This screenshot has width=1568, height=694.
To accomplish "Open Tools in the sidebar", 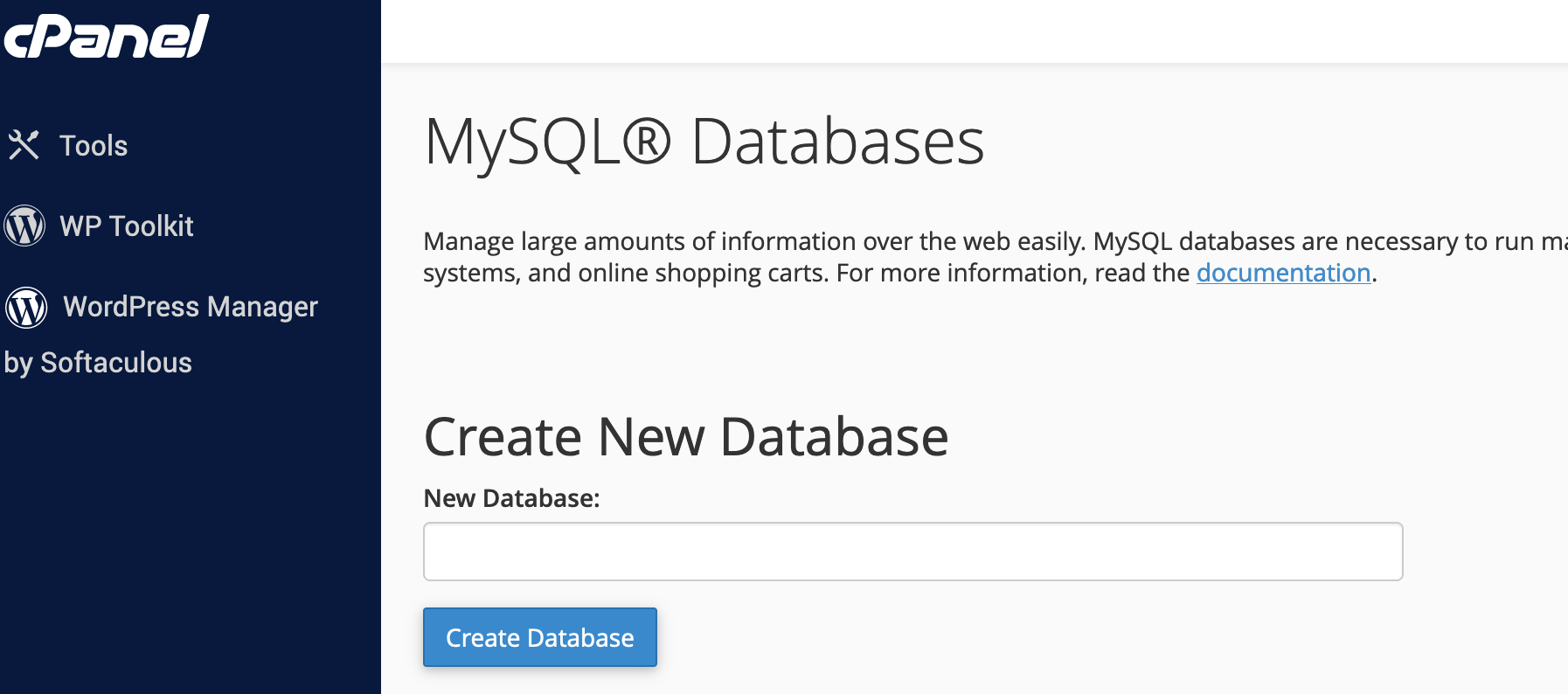I will click(x=94, y=146).
